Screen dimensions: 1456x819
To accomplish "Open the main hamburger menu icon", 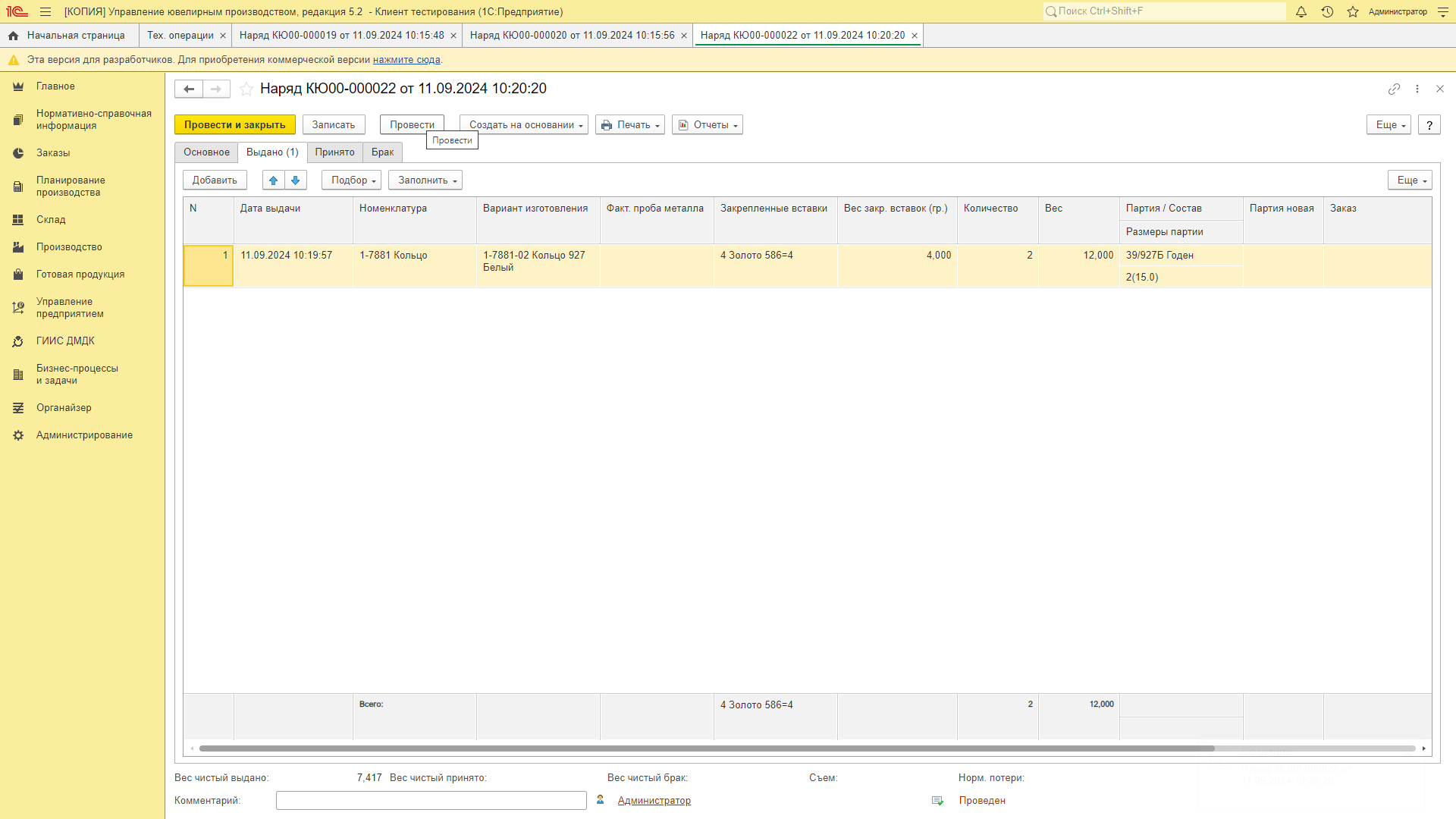I will point(45,11).
